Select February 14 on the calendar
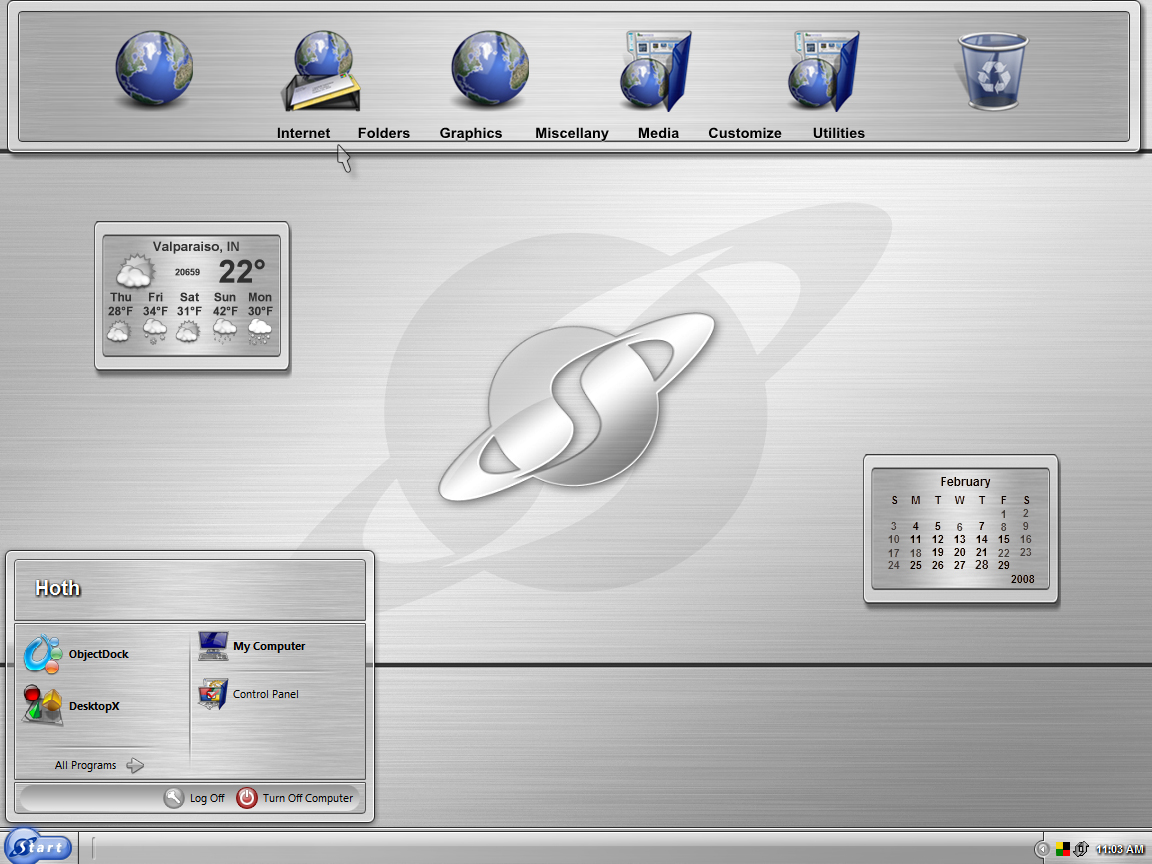The image size is (1152, 864). 982,539
